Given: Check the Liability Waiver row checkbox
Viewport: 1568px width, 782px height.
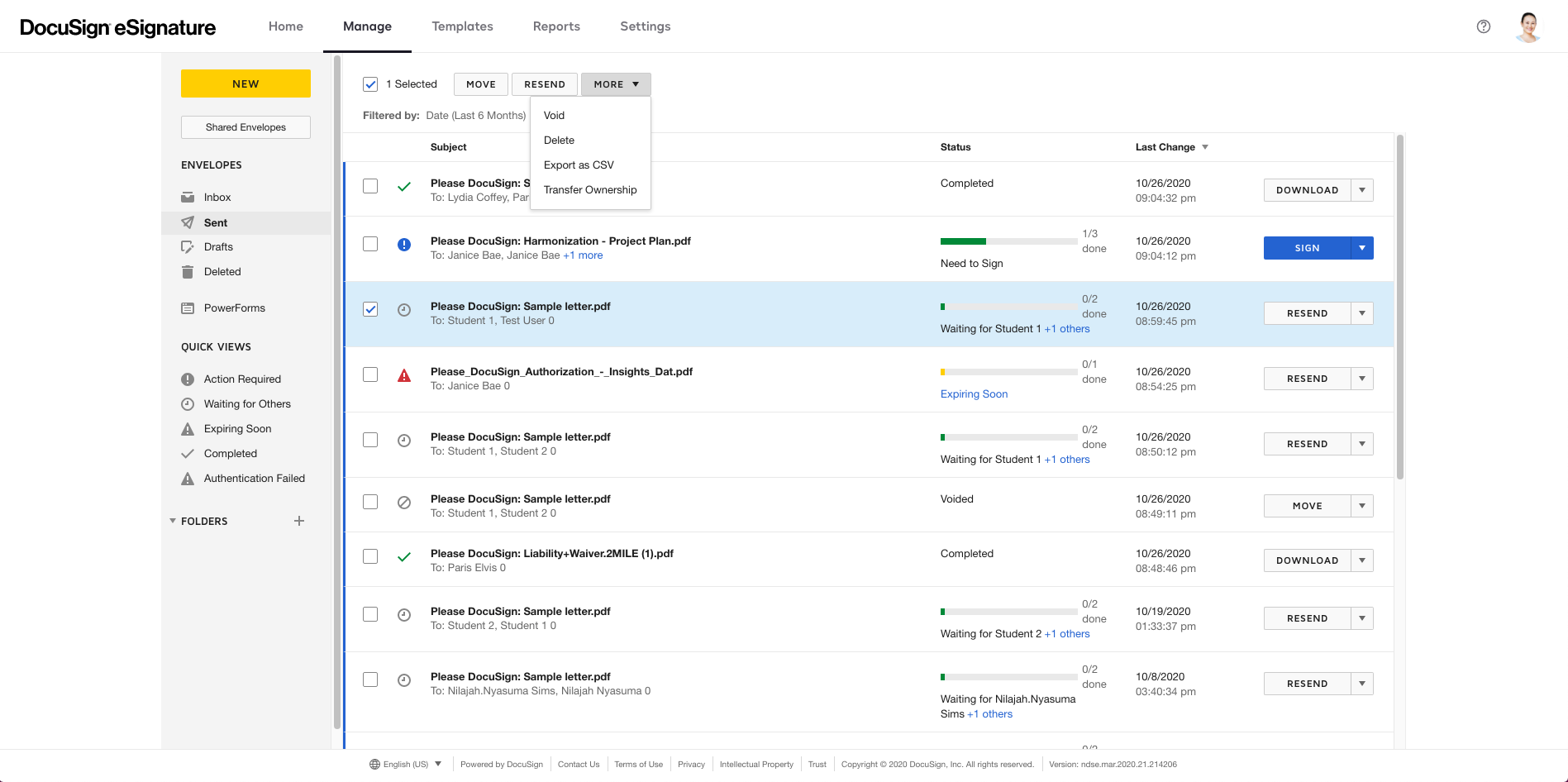Looking at the screenshot, I should point(370,556).
